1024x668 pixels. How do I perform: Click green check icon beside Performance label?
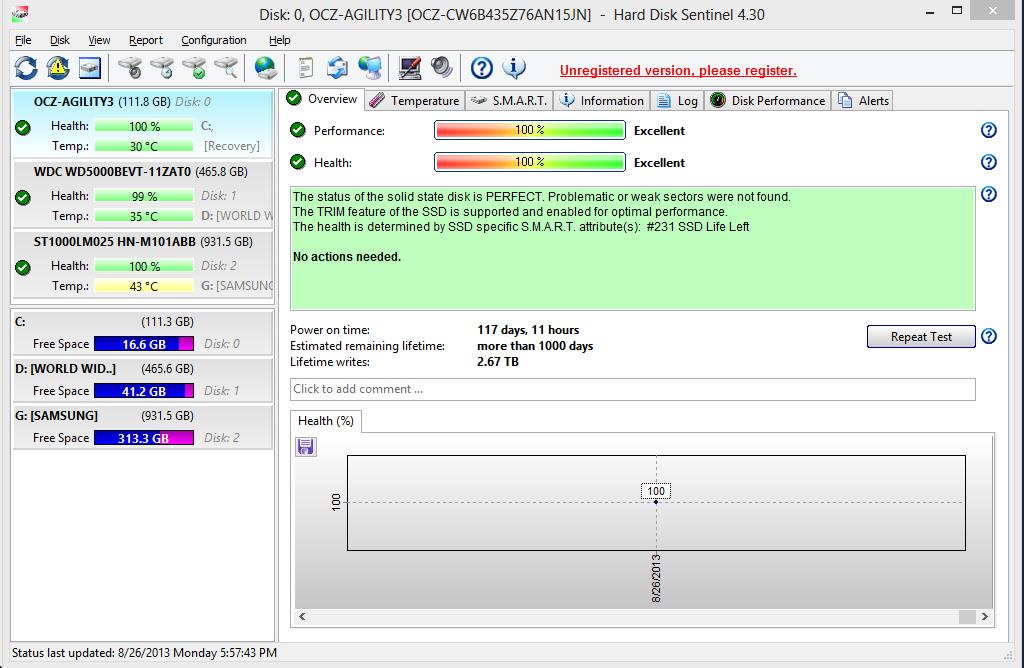click(x=298, y=130)
